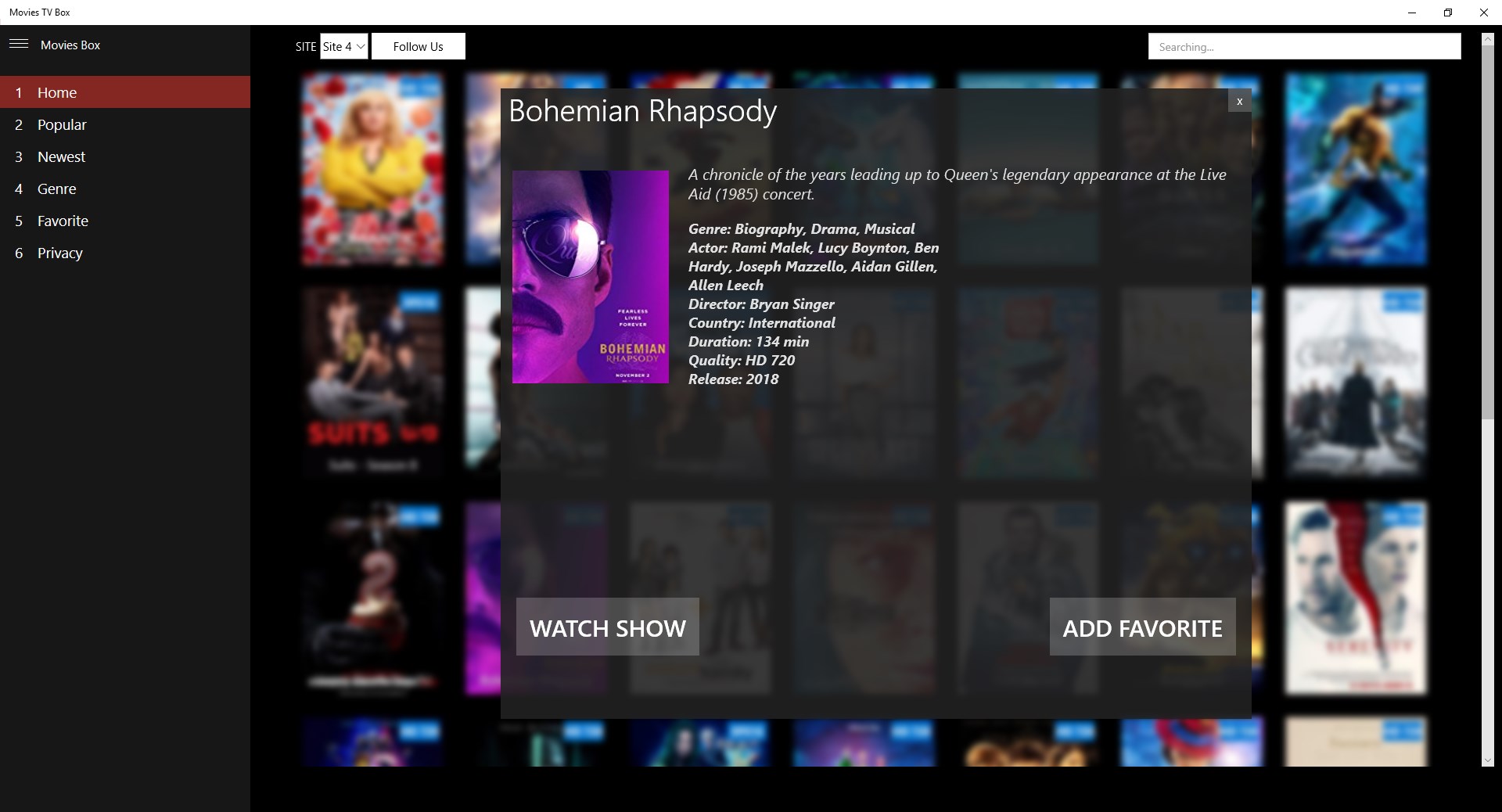
Task: Add Bohemian Rhapsody via ADD FAVORITE
Action: pos(1142,627)
